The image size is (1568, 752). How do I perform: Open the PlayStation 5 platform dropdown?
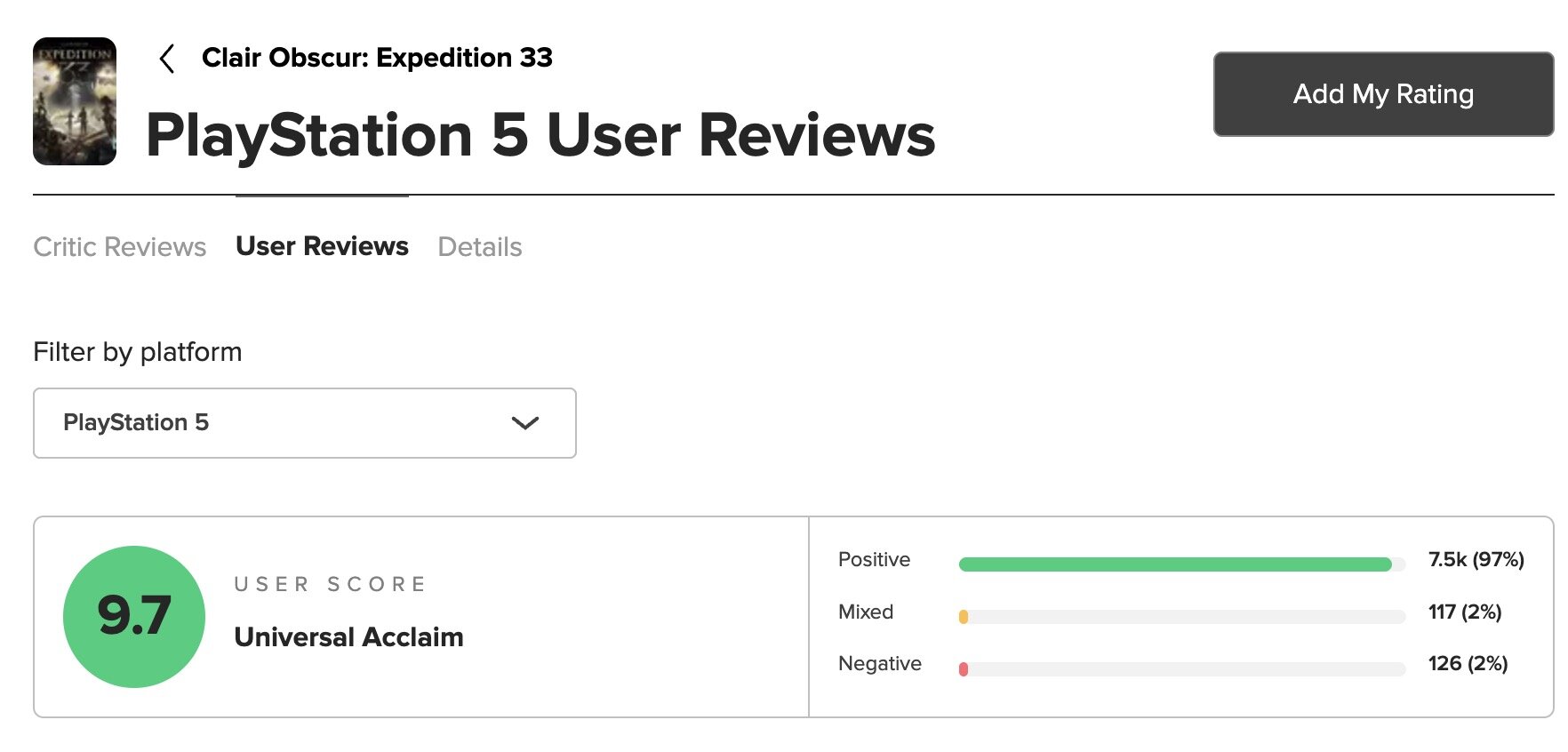[x=304, y=423]
